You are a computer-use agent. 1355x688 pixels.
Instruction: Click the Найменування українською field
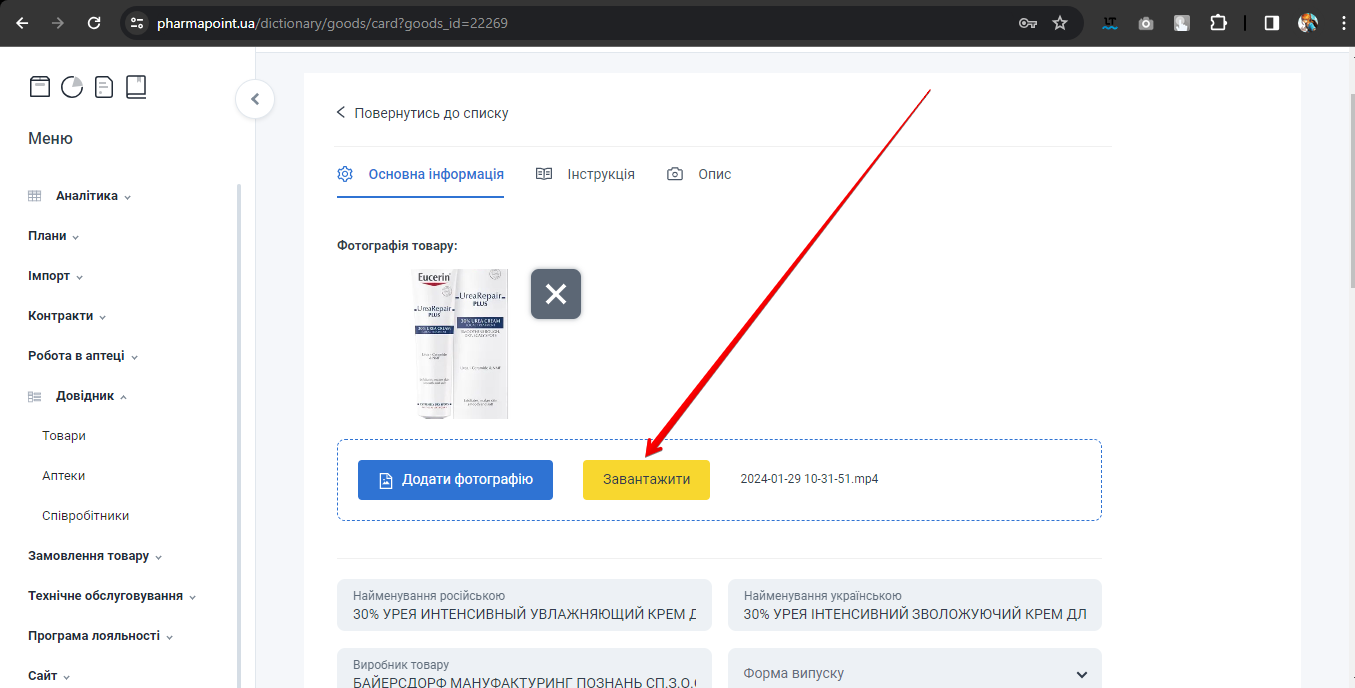914,606
